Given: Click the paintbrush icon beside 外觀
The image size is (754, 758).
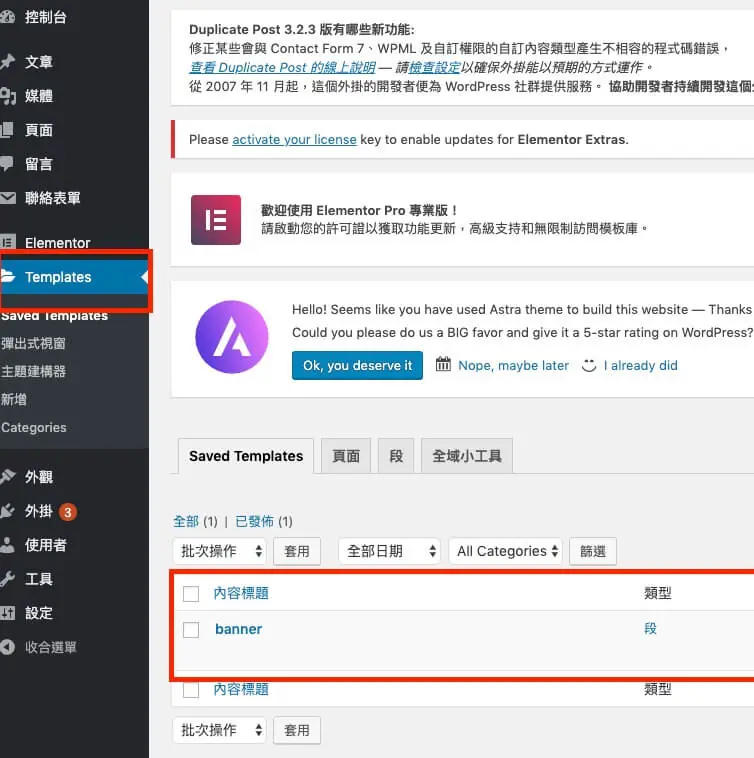Looking at the screenshot, I should click(7, 477).
